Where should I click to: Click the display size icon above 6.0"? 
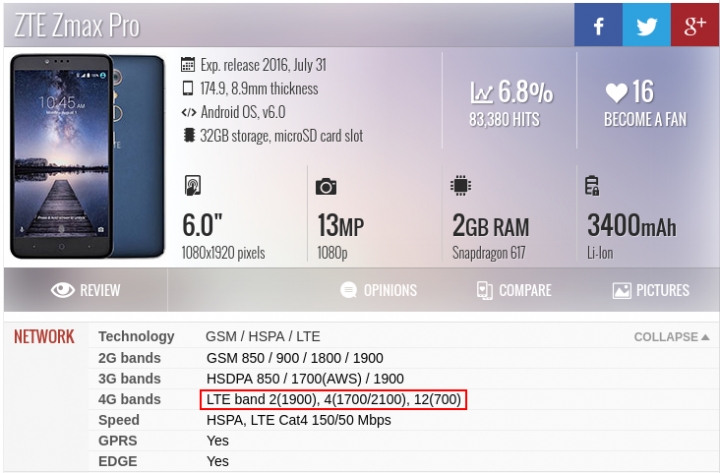[192, 187]
